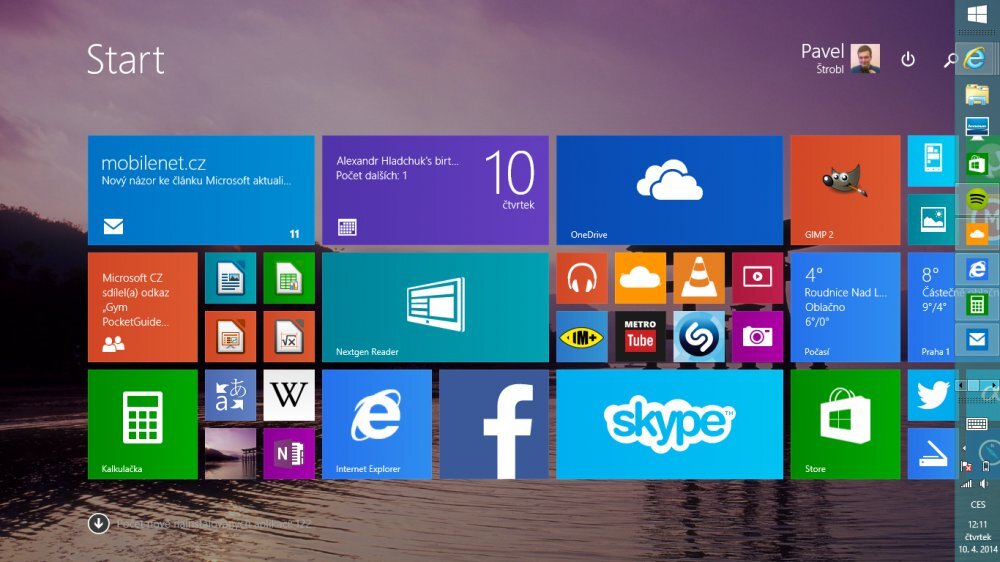Open the orange cloud small tile
This screenshot has width=1000, height=562.
(x=640, y=278)
